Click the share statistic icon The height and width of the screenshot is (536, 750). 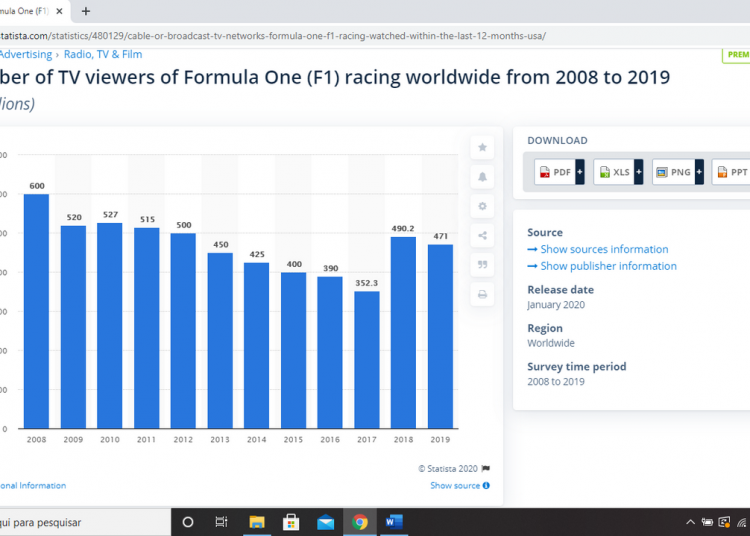(x=483, y=236)
